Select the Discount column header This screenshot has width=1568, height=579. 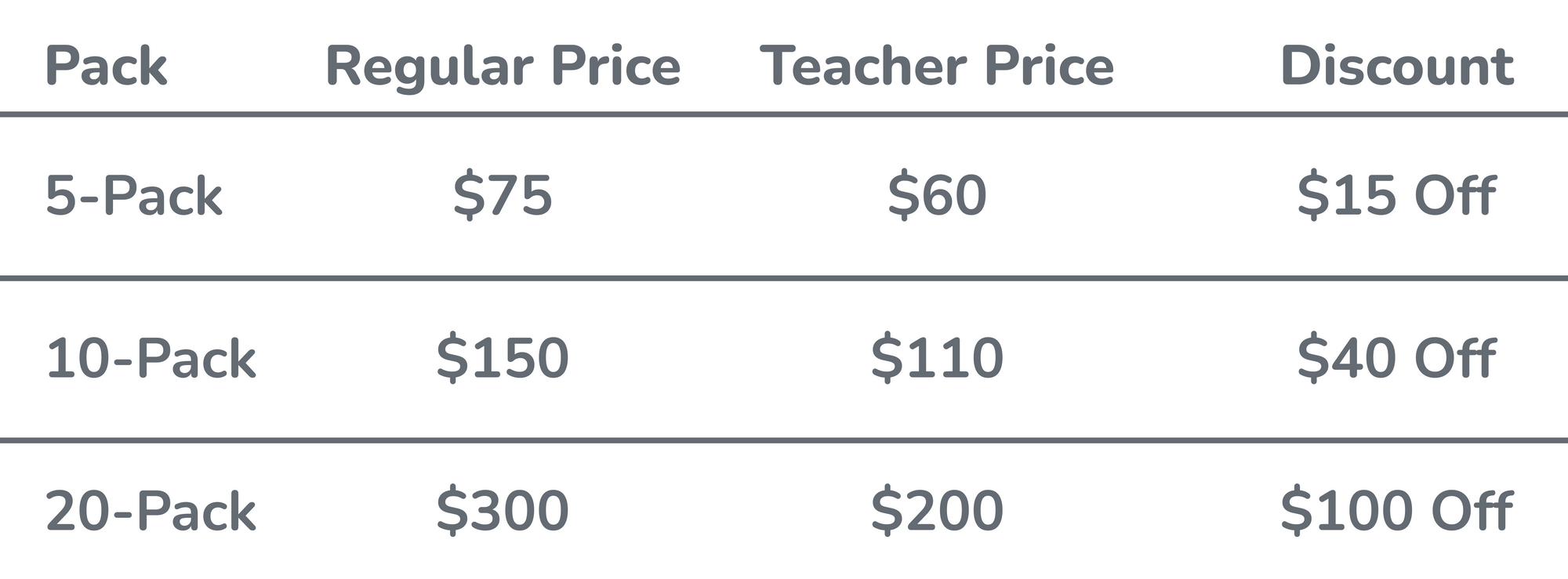pos(1396,66)
